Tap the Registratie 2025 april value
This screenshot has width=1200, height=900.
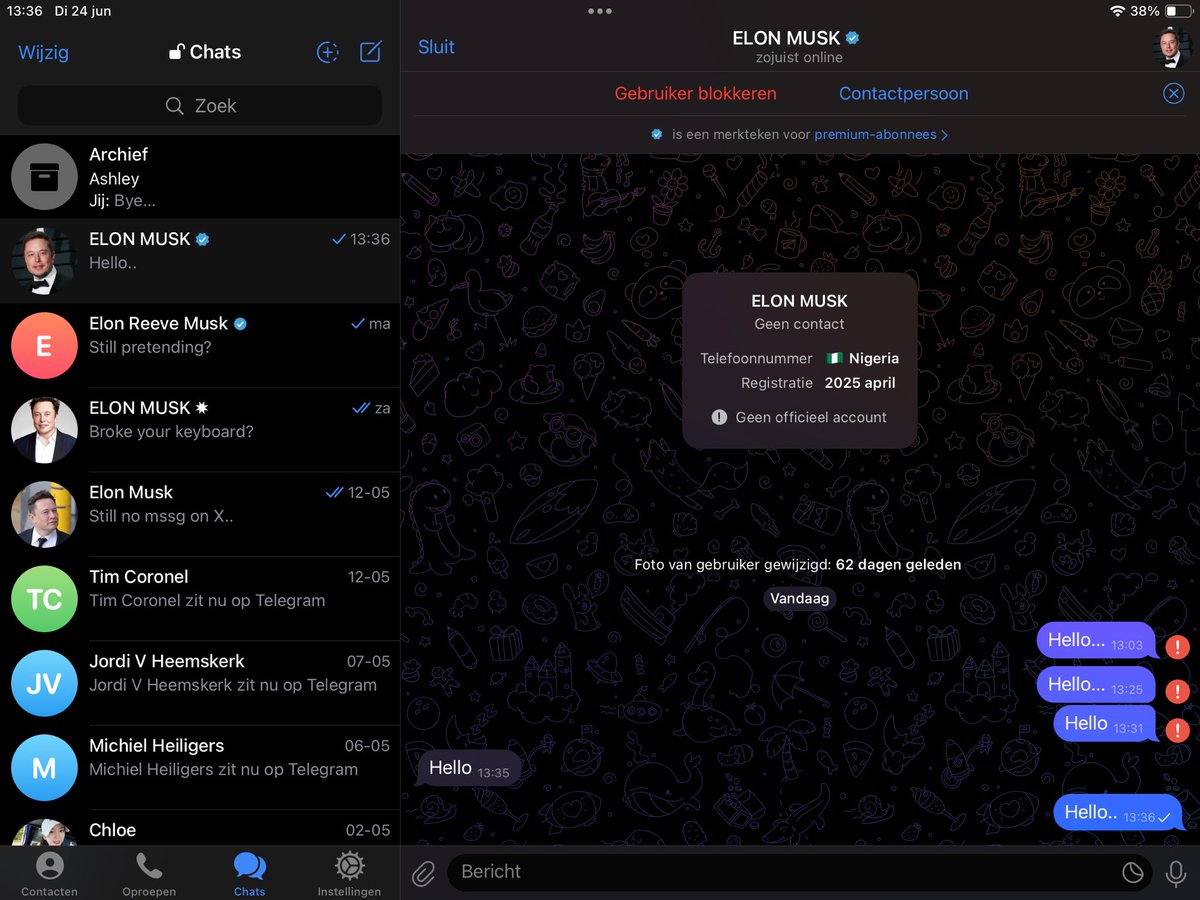(860, 383)
